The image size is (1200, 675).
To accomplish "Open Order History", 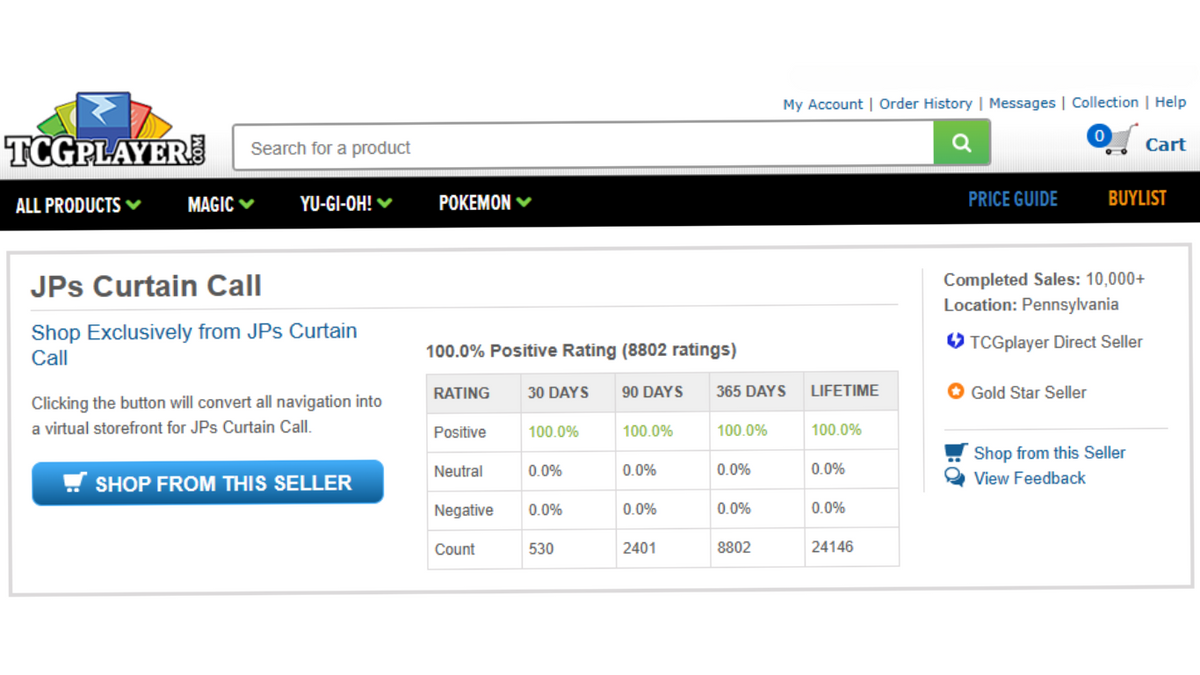I will 925,103.
